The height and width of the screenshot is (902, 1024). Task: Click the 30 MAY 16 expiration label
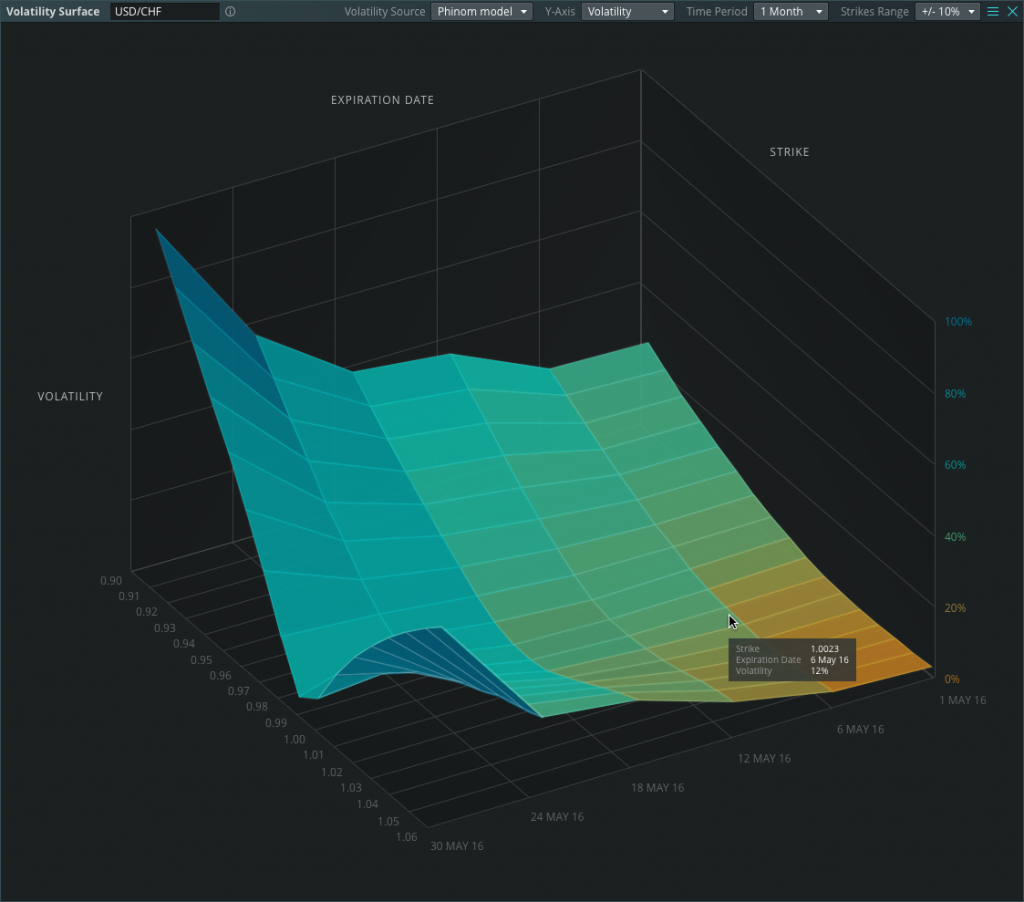pyautogui.click(x=457, y=845)
